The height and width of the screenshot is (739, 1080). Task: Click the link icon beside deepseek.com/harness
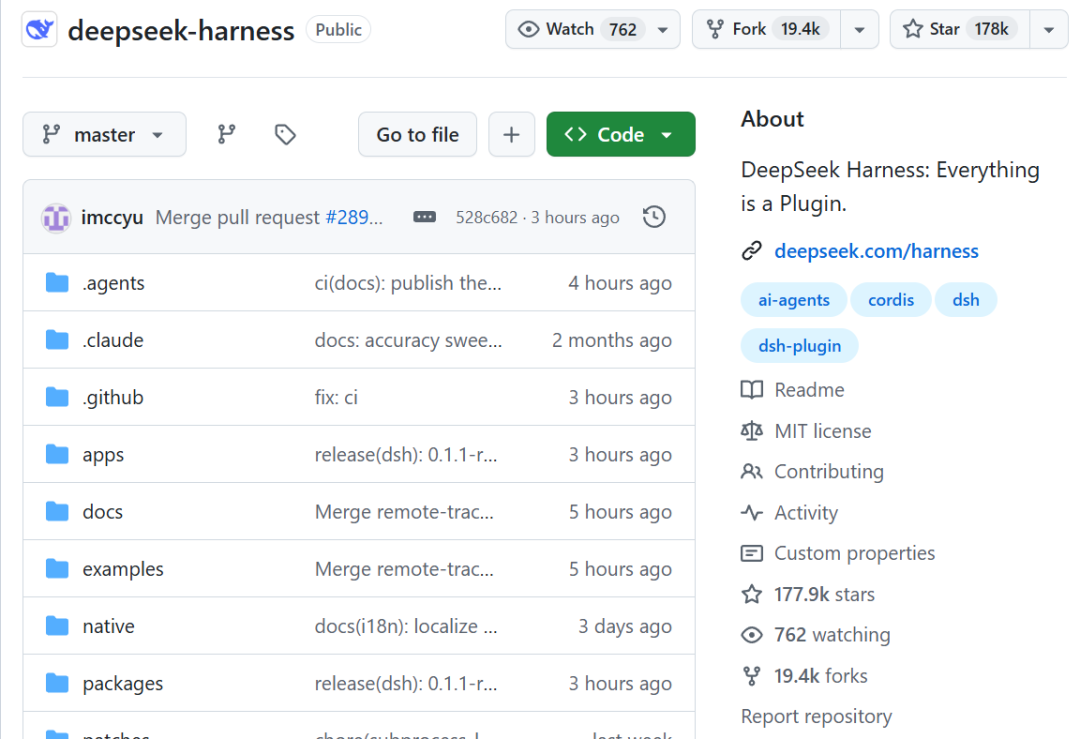pyautogui.click(x=751, y=251)
